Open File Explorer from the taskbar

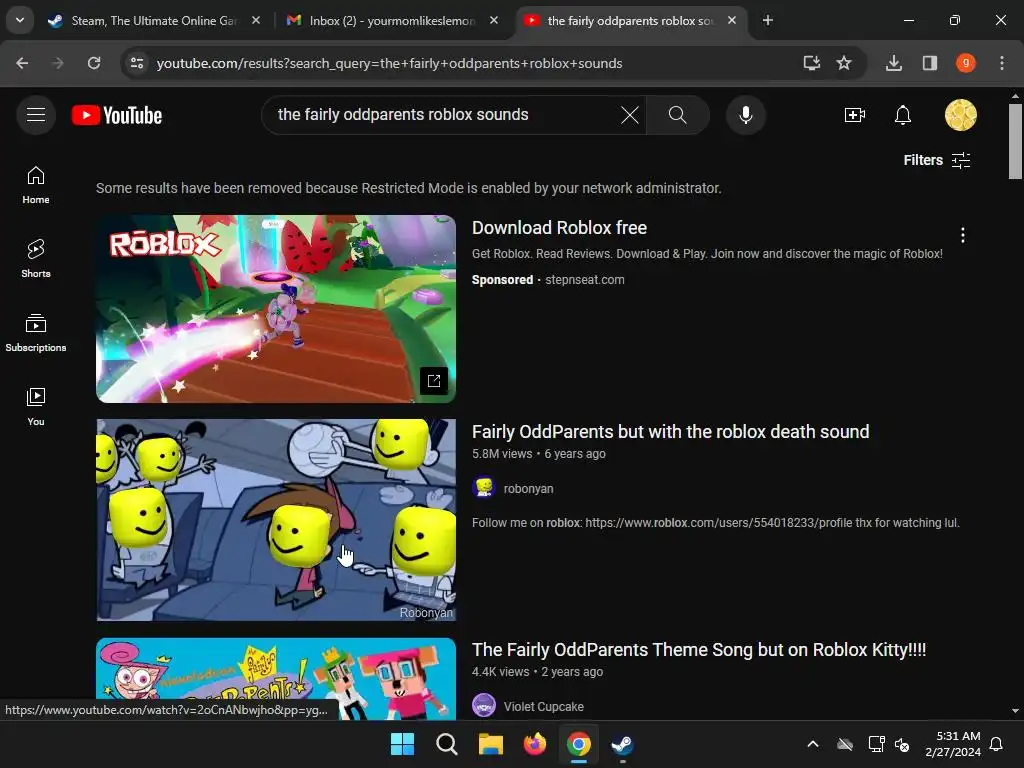[490, 744]
